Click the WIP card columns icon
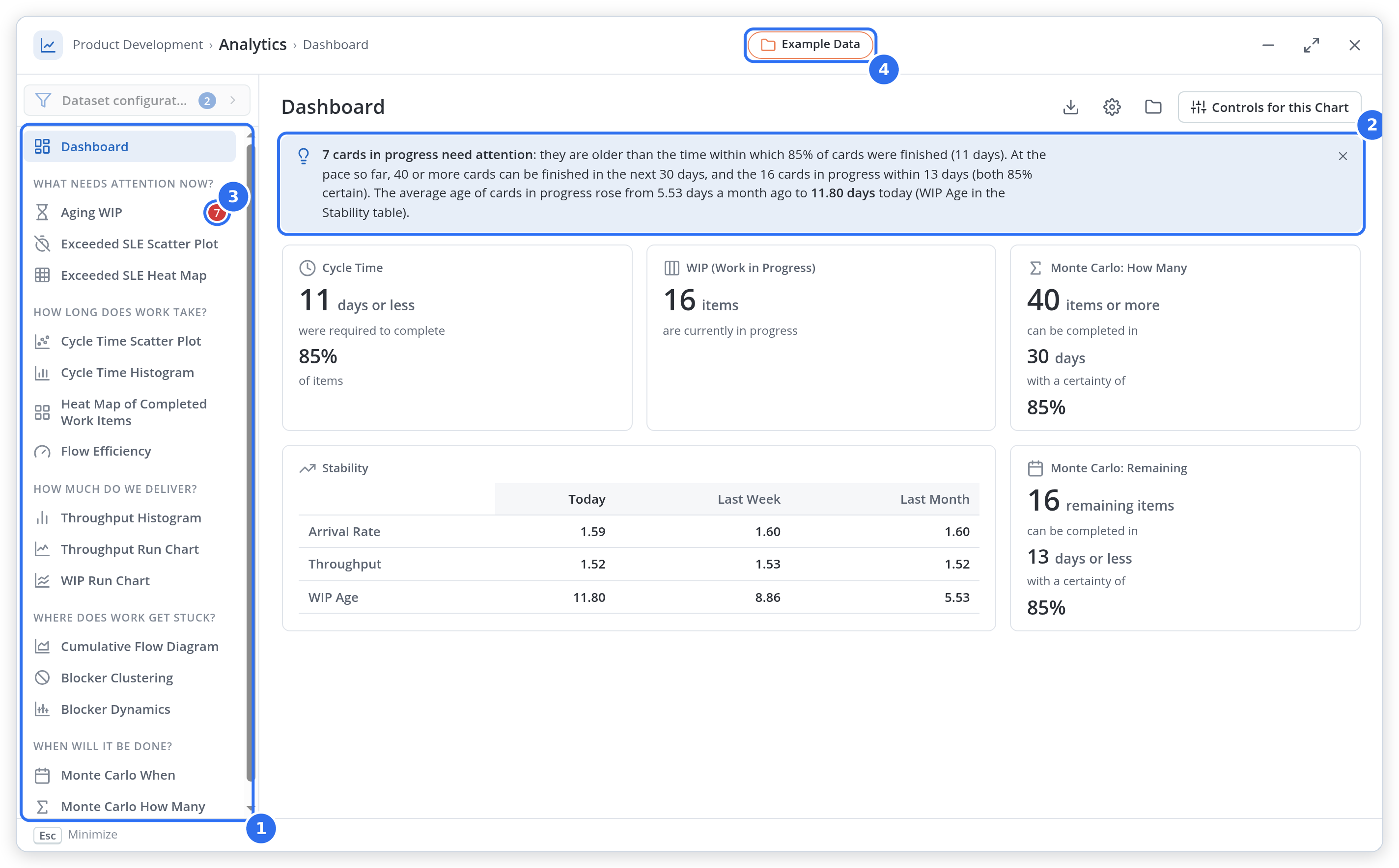The height and width of the screenshot is (868, 1399). point(672,268)
